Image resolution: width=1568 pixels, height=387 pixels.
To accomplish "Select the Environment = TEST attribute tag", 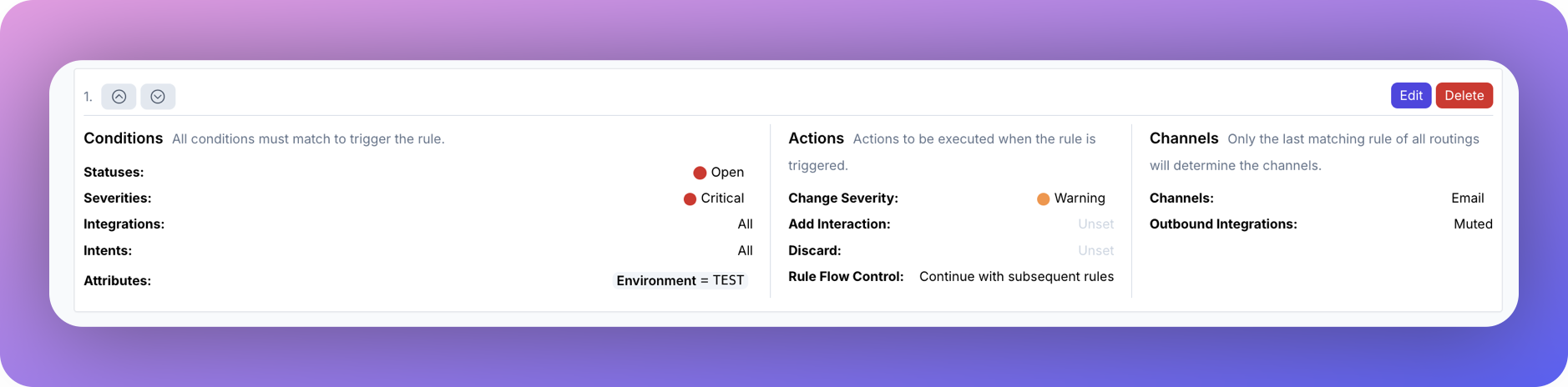I will coord(680,280).
